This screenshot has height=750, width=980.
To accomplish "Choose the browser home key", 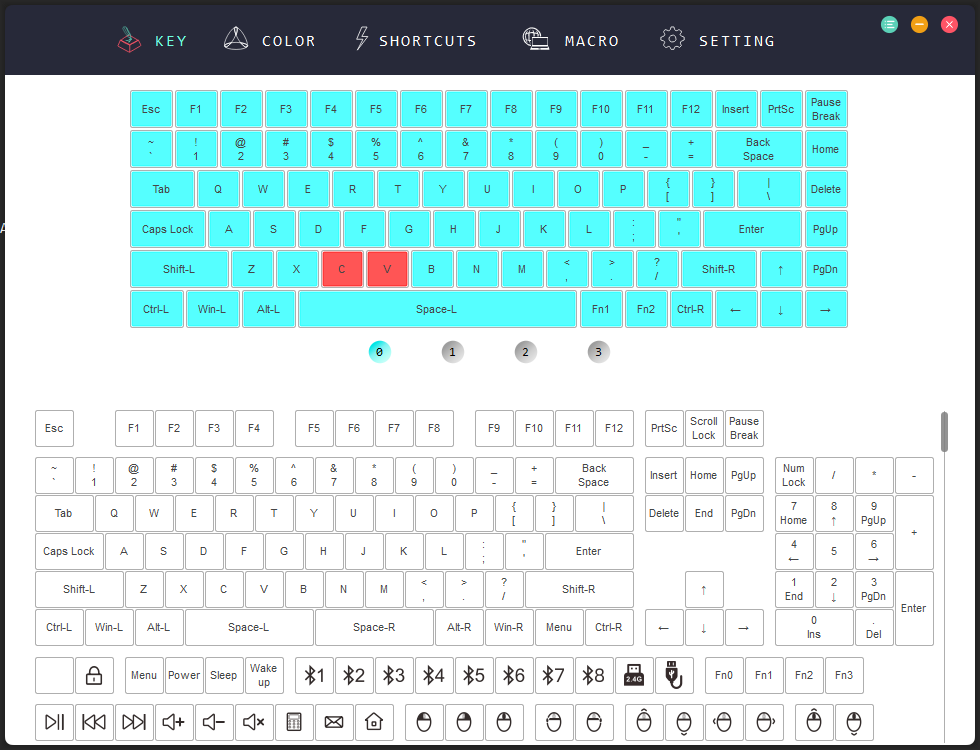I will pyautogui.click(x=374, y=722).
